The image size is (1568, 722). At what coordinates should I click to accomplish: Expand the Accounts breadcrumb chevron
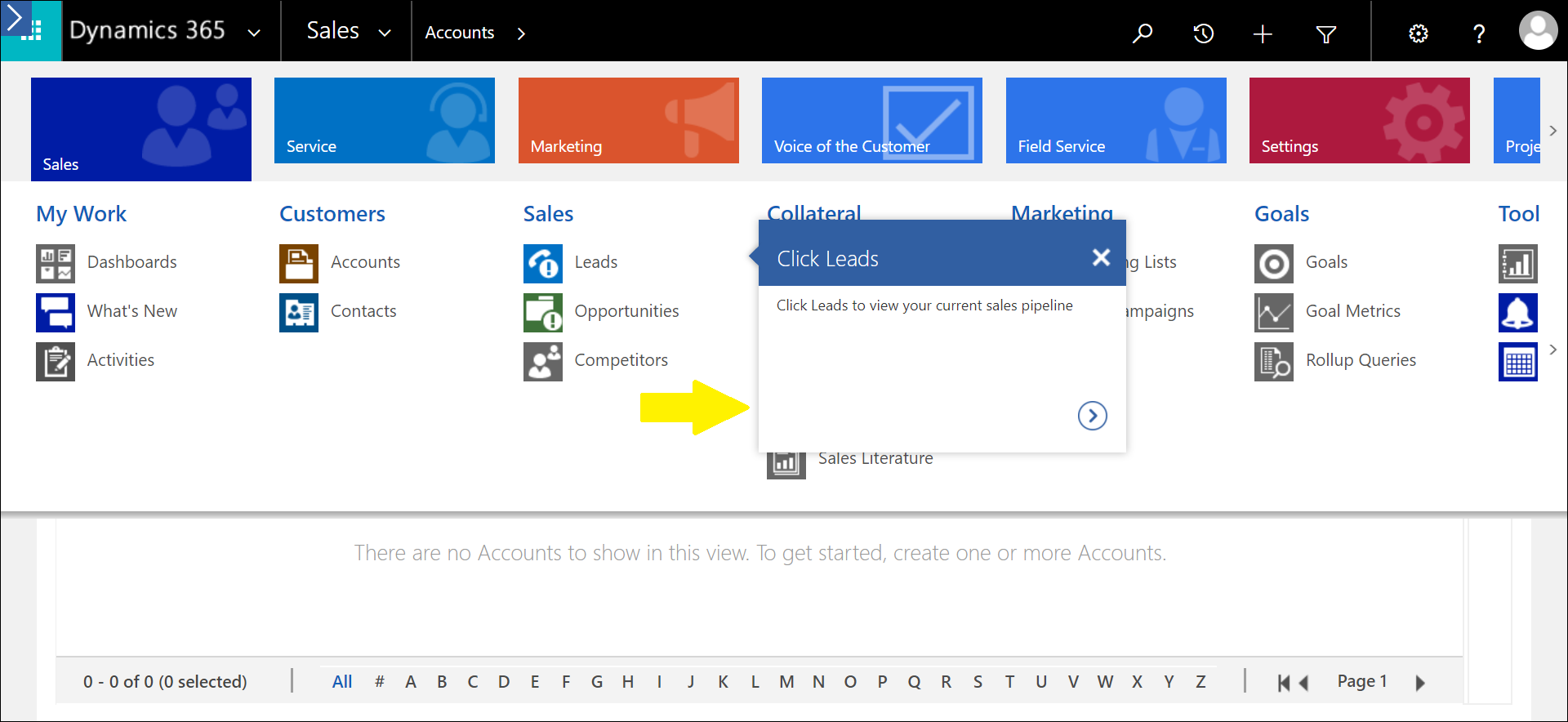(x=521, y=33)
